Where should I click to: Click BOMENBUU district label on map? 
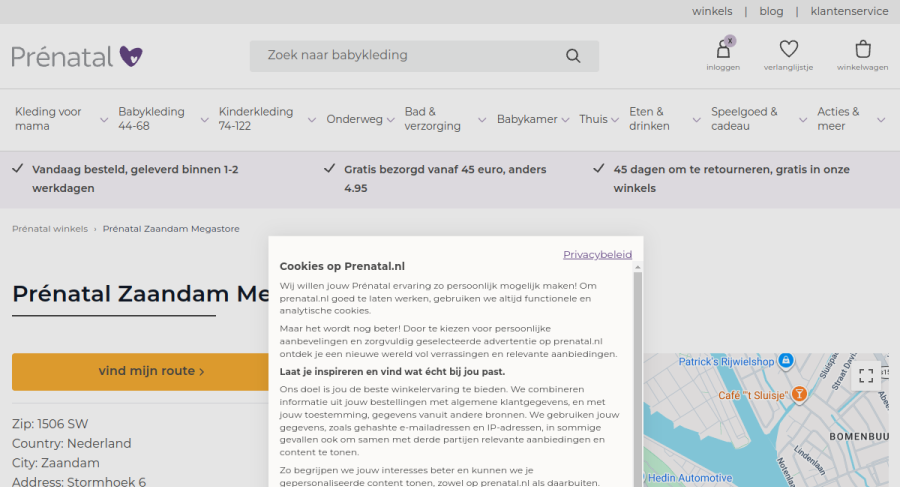click(859, 436)
